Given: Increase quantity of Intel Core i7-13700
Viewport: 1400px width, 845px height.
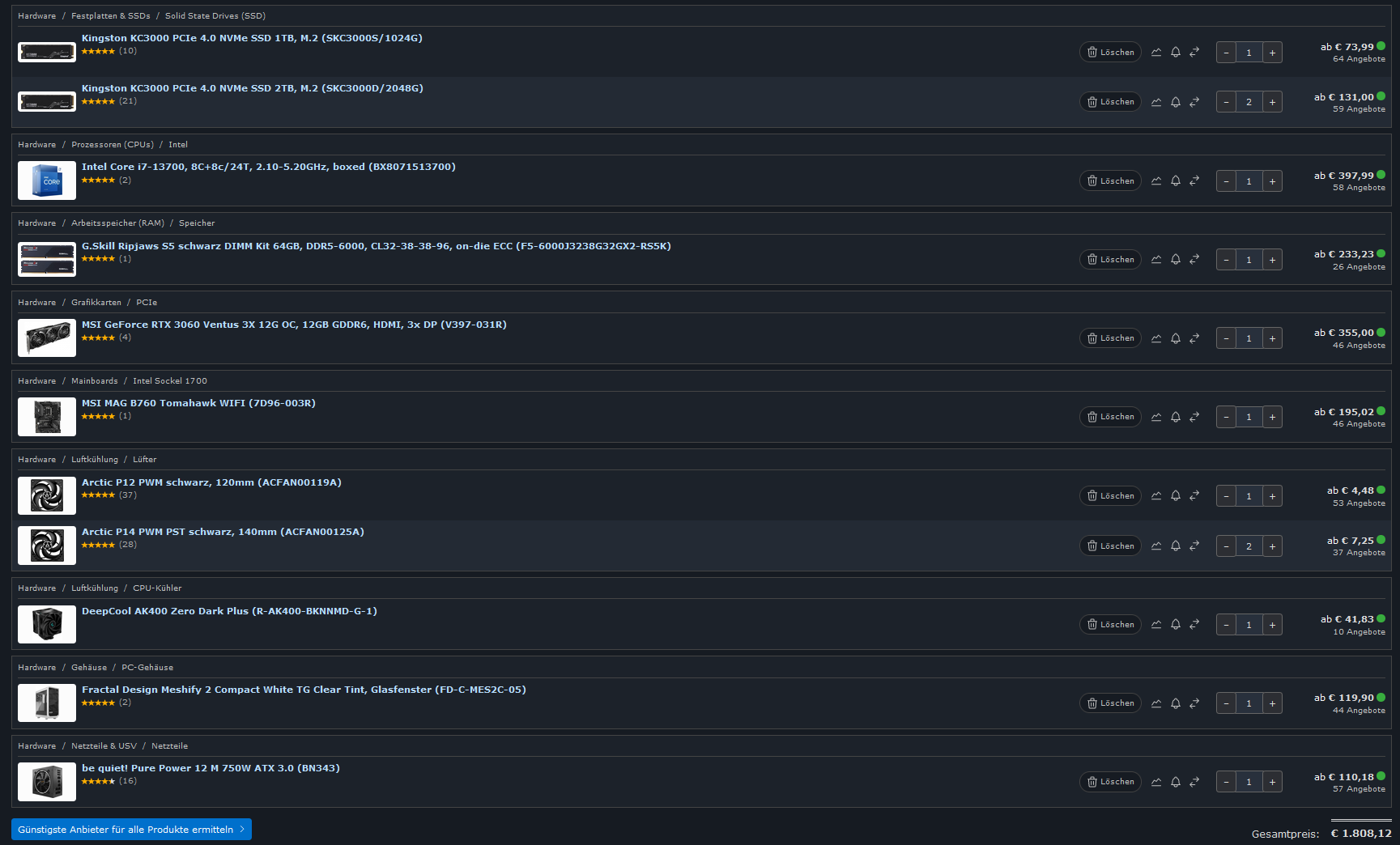Looking at the screenshot, I should pos(1272,181).
